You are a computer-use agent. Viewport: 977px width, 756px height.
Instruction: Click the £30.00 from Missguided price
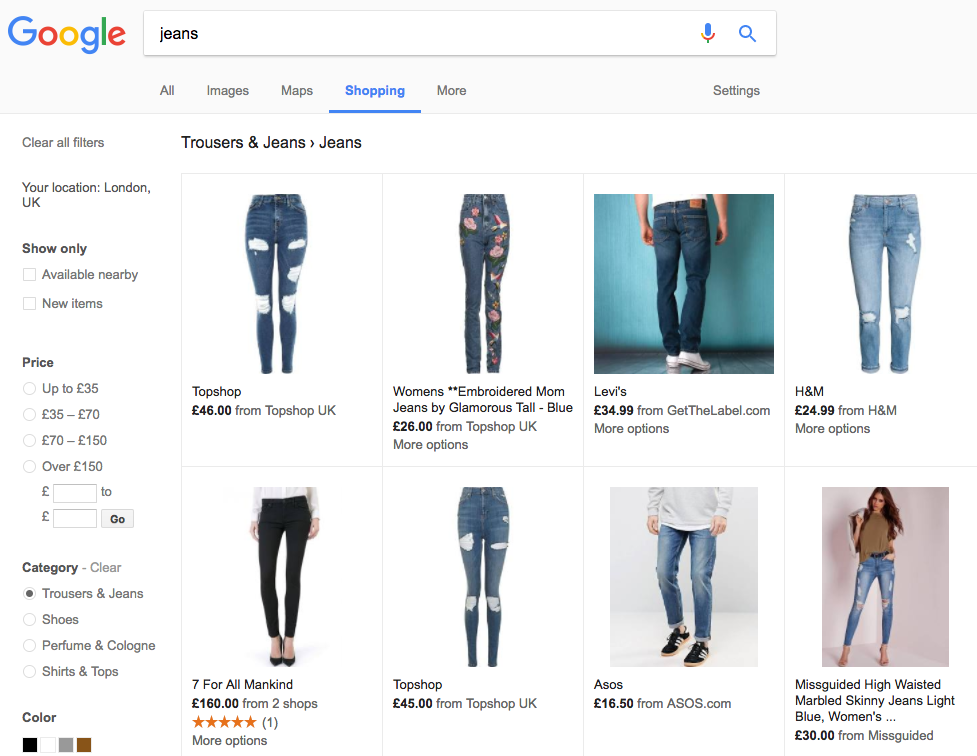pyautogui.click(x=864, y=735)
